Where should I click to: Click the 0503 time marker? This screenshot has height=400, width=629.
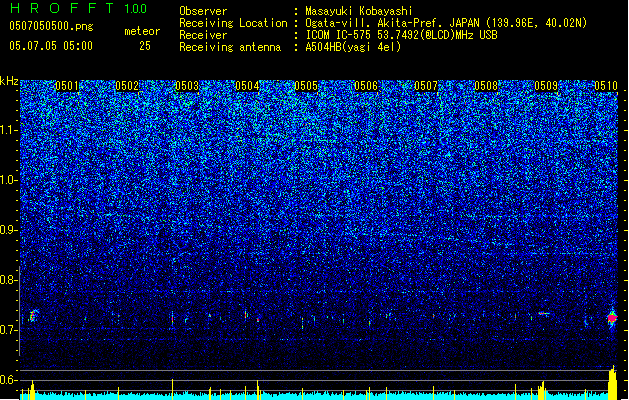[187, 86]
